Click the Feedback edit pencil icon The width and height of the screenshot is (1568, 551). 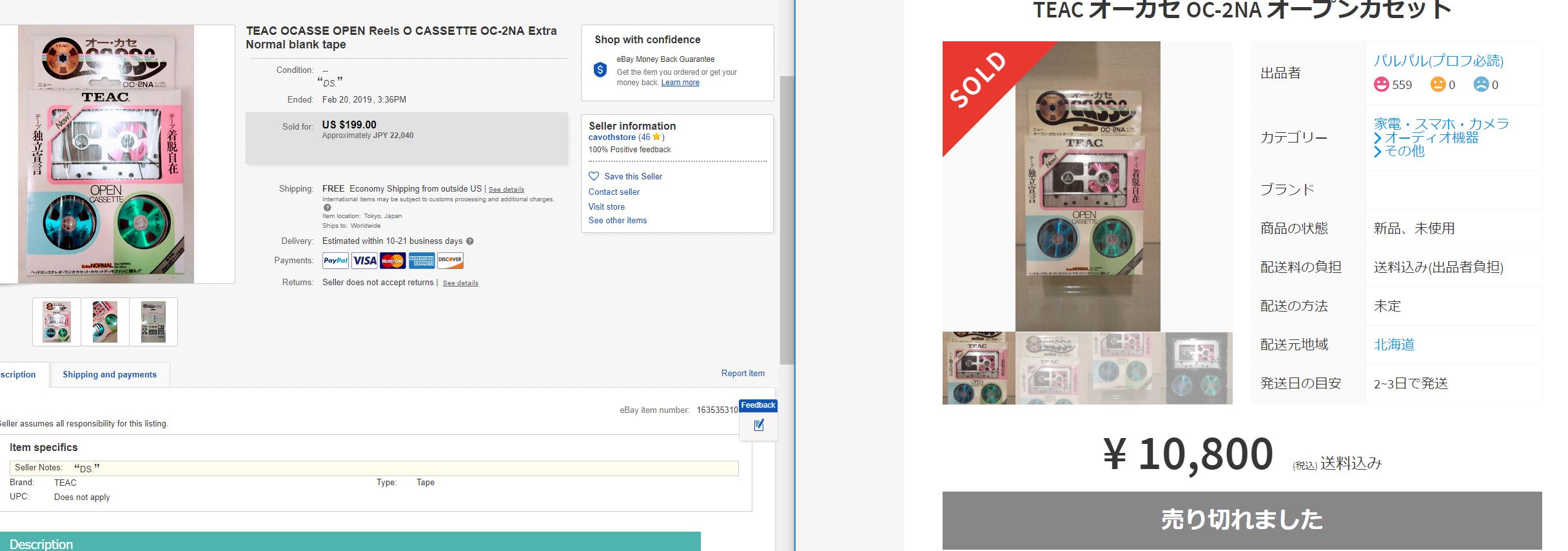coord(759,425)
